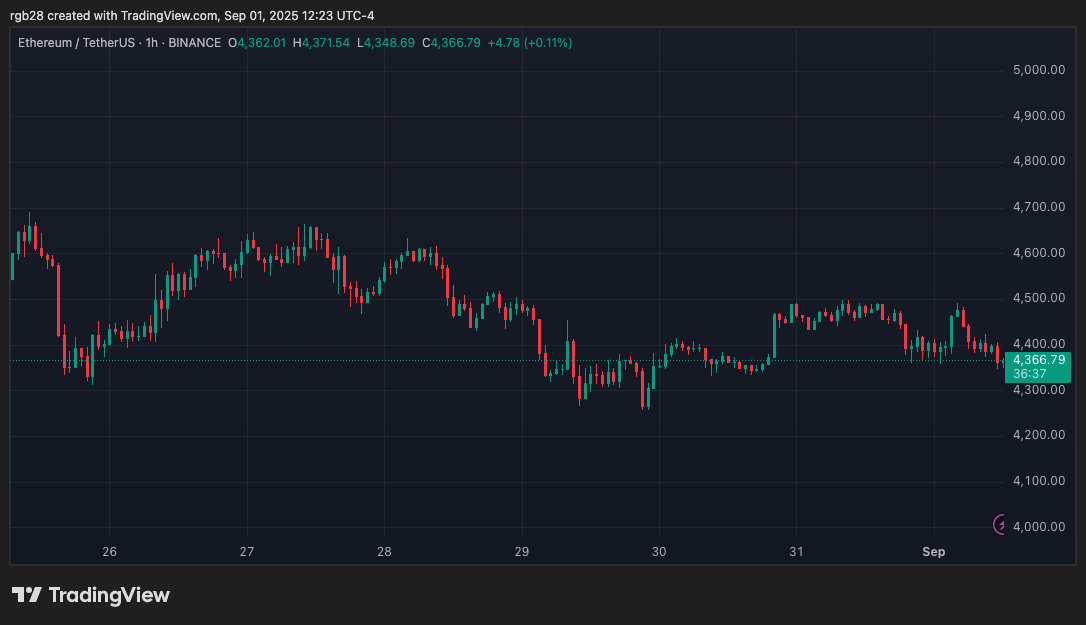Click the rgb28 attribution text at top
Image resolution: width=1086 pixels, height=625 pixels.
click(x=26, y=15)
